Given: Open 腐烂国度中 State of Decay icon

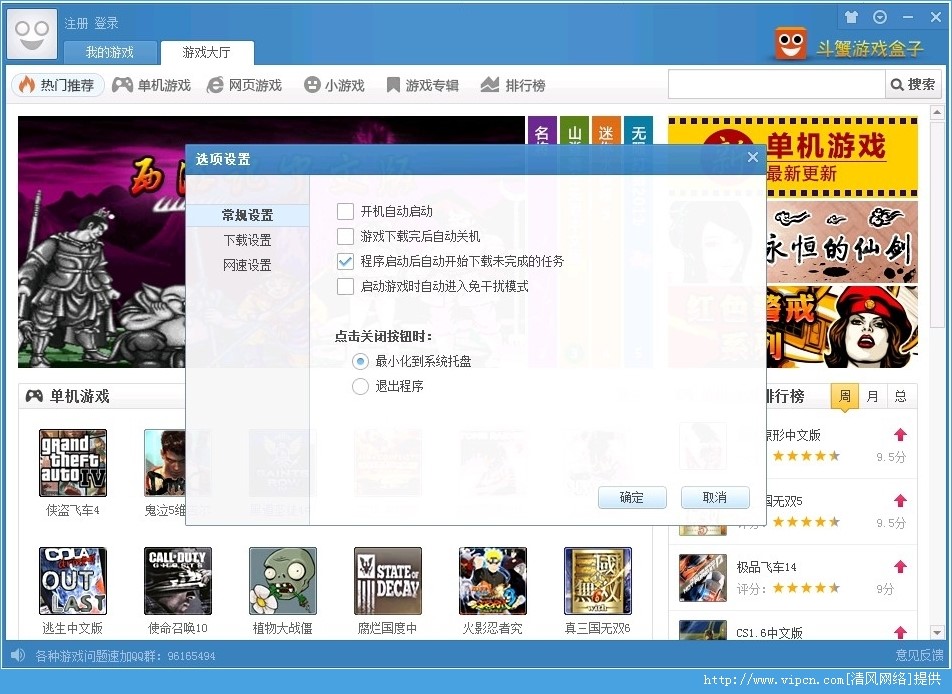Looking at the screenshot, I should pos(388,581).
